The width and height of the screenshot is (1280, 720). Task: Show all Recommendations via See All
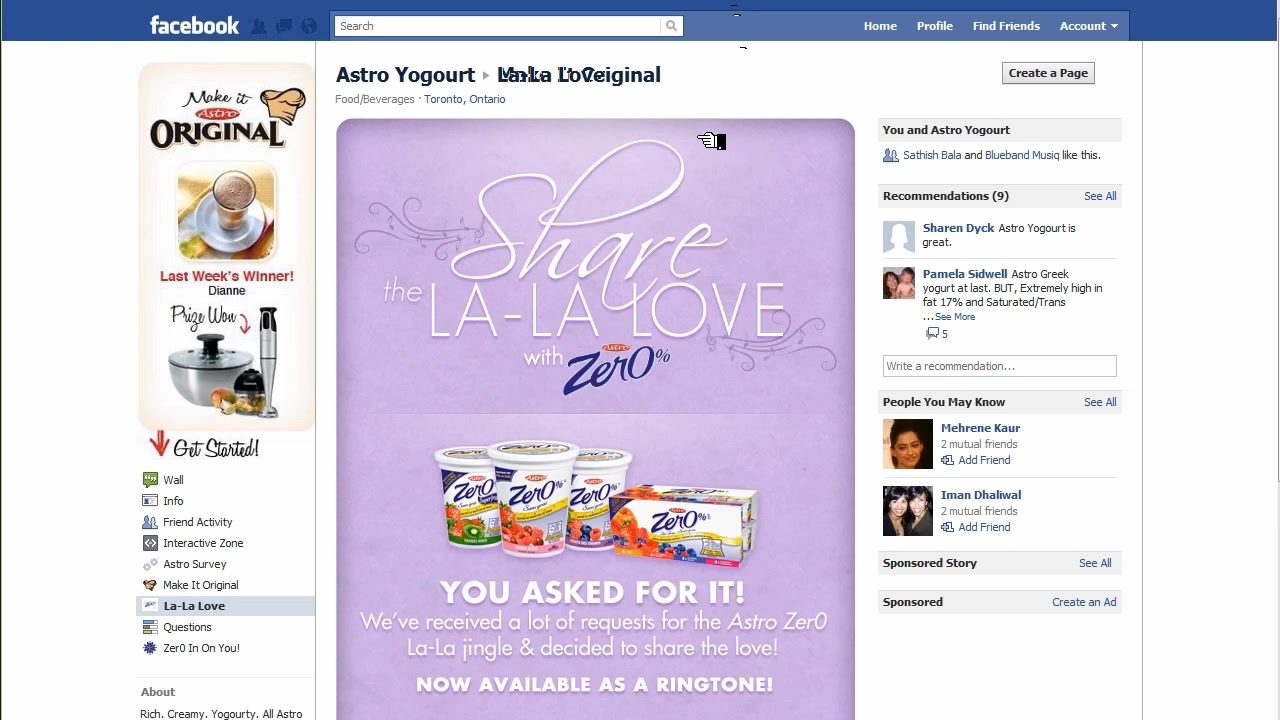click(1100, 196)
